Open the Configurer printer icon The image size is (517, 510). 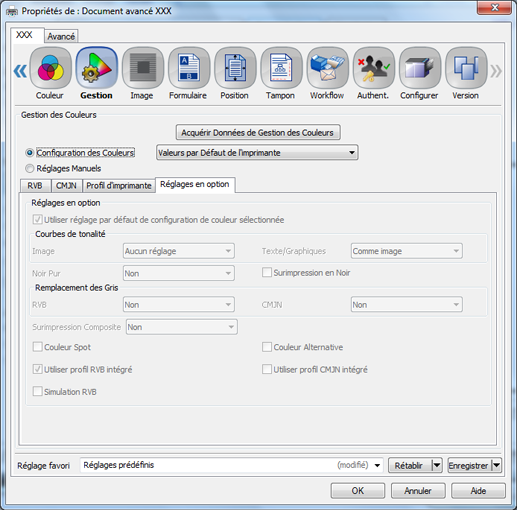[420, 68]
